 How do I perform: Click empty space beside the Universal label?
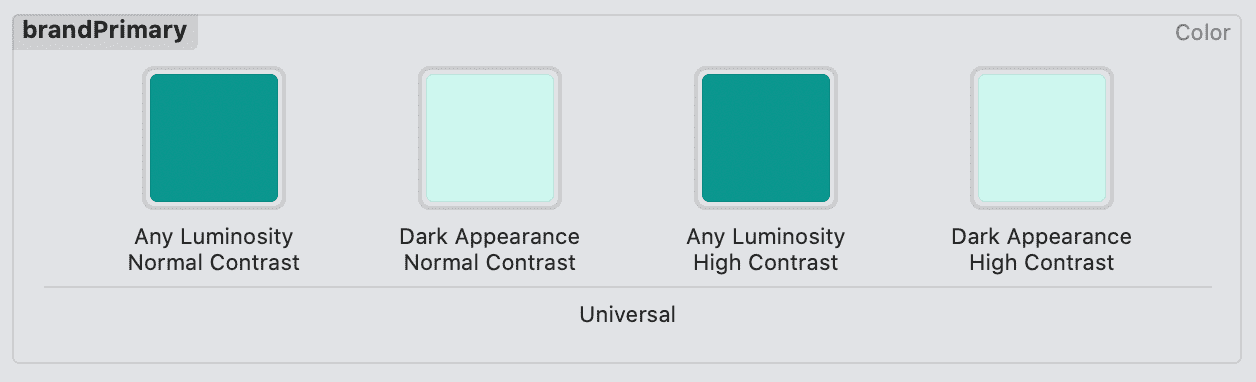(x=900, y=315)
